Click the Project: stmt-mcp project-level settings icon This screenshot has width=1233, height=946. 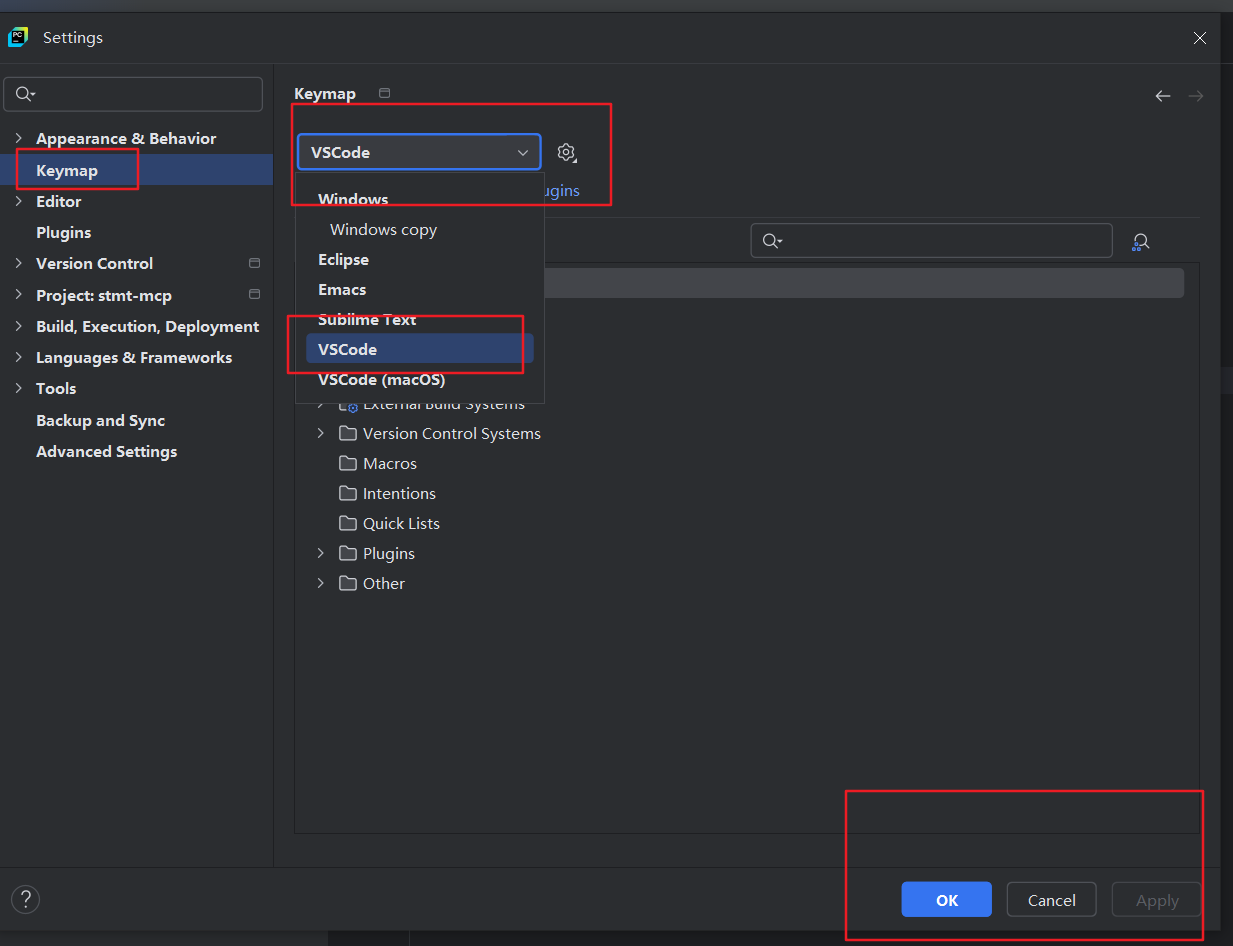click(254, 295)
